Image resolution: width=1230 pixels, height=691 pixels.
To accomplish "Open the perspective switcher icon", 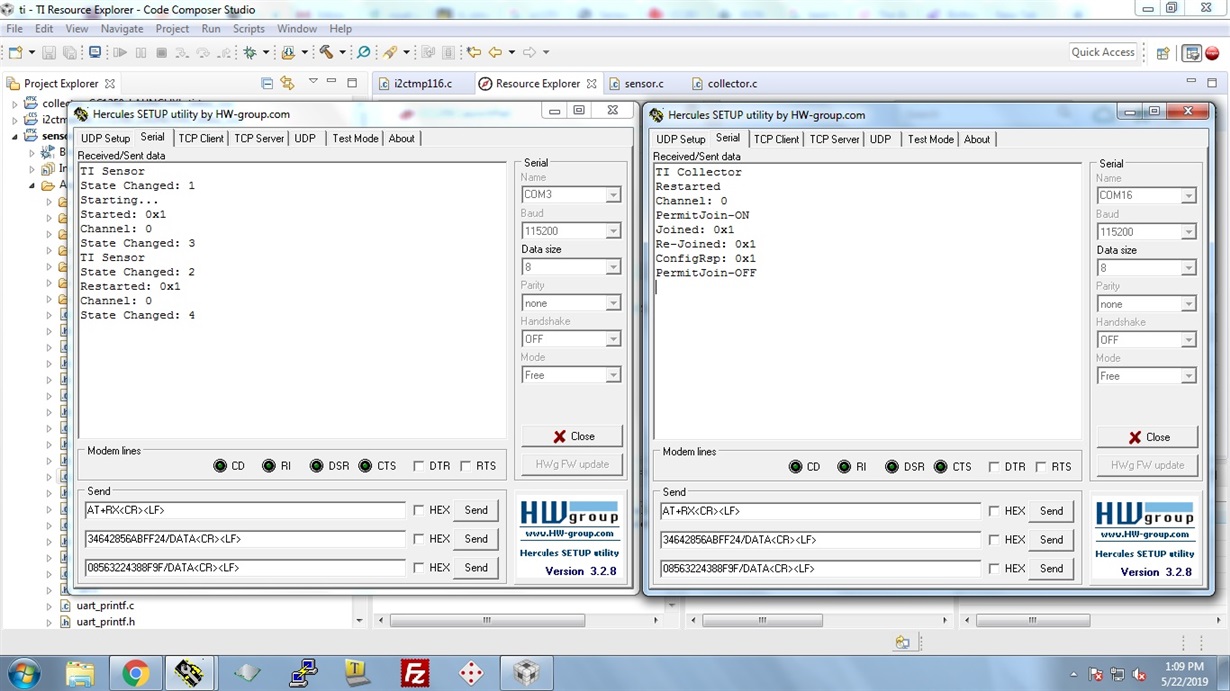I will tap(1163, 53).
